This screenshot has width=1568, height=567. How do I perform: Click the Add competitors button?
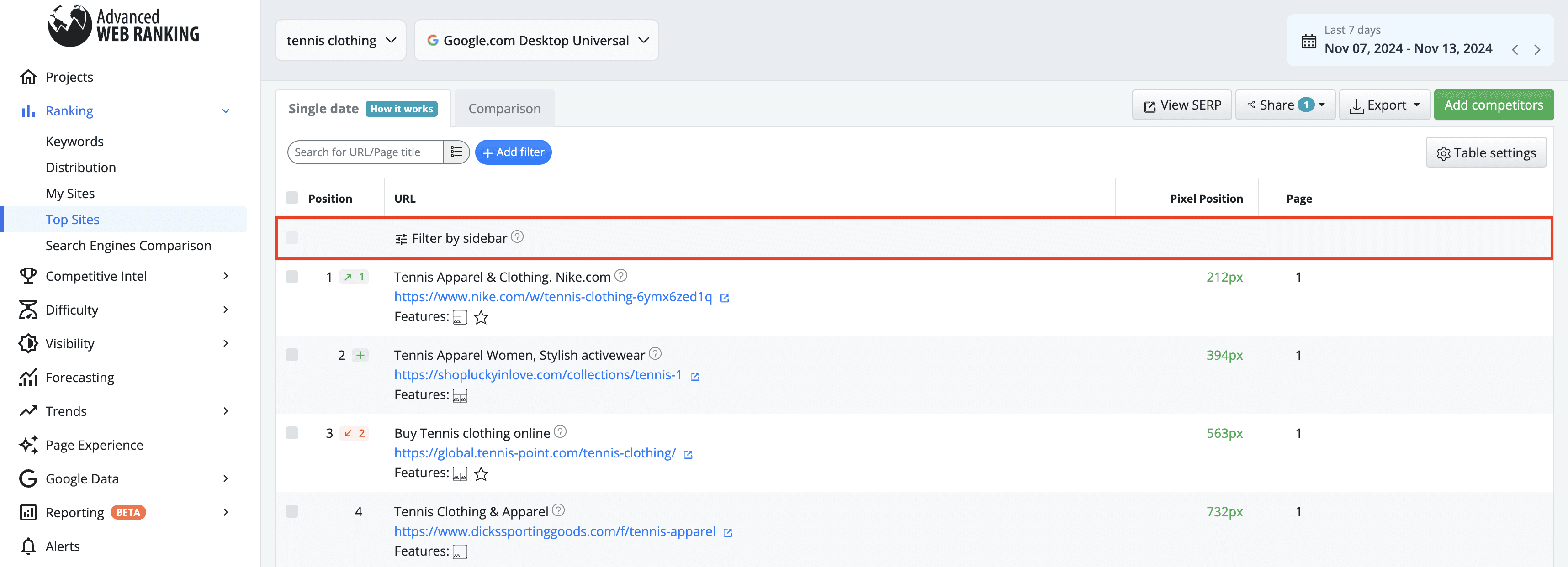pos(1493,105)
